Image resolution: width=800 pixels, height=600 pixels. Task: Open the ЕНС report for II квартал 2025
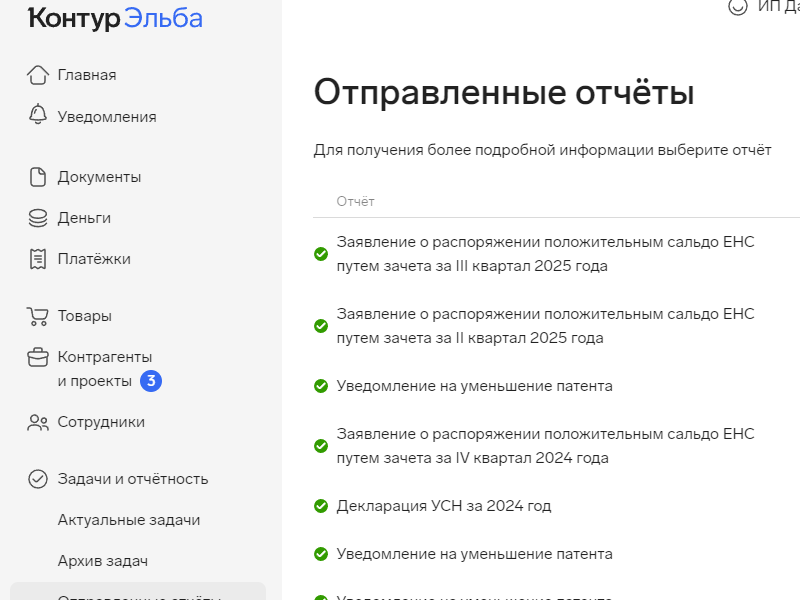[x=545, y=326]
